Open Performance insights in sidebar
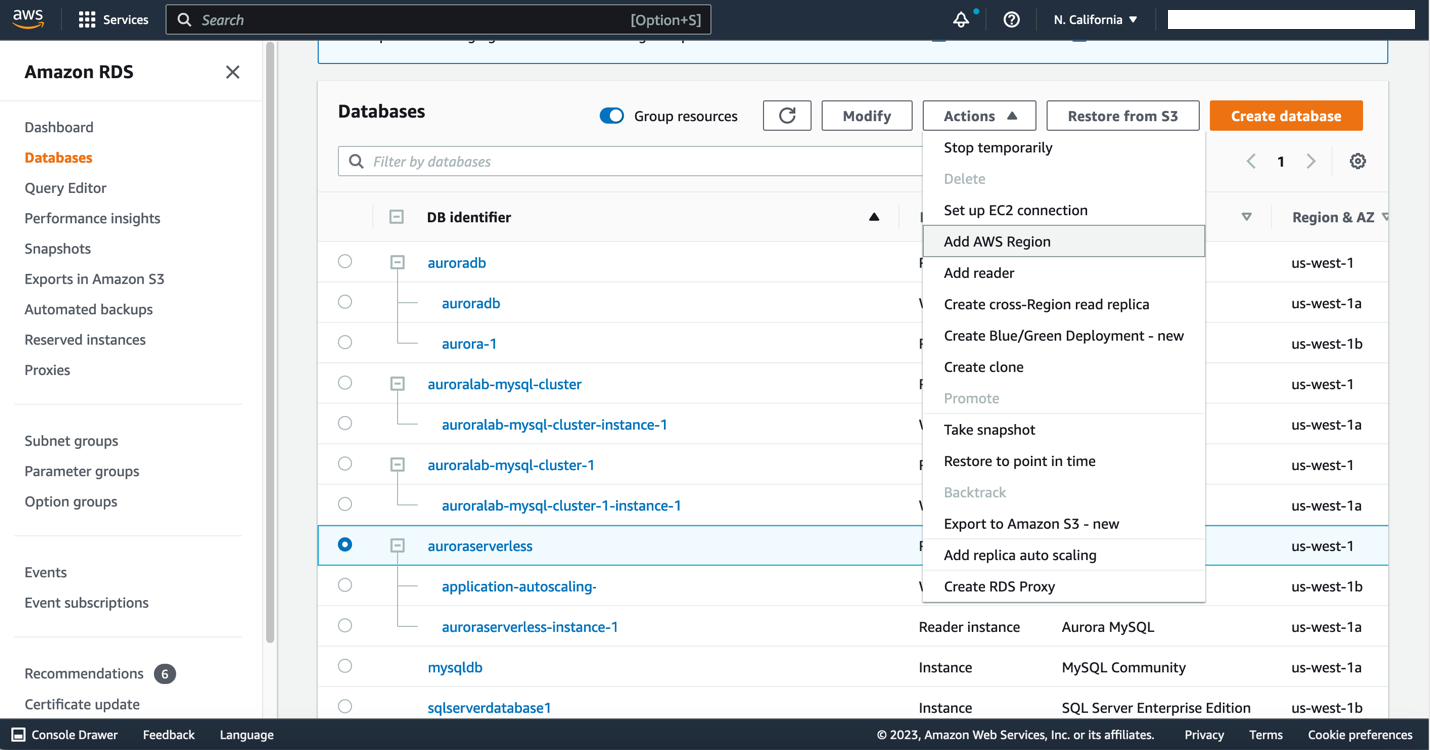Screen dimensions: 1430x750 92,218
